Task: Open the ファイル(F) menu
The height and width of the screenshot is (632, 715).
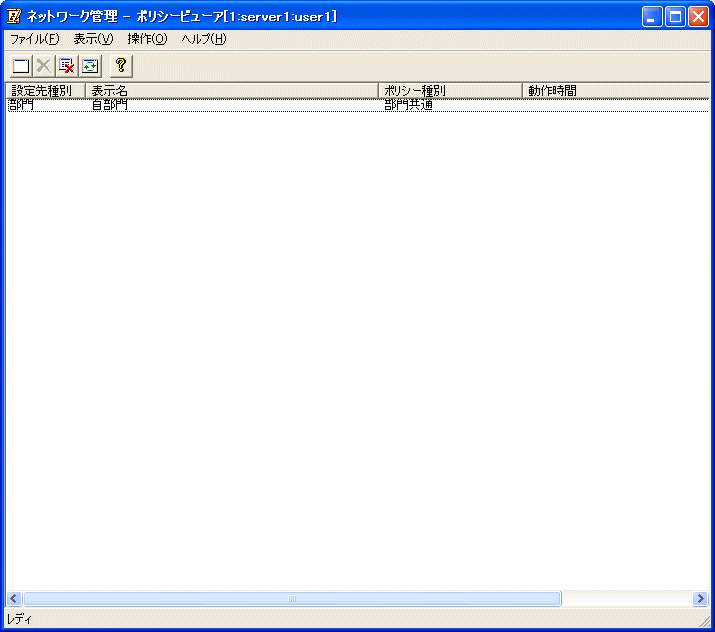Action: [35, 39]
